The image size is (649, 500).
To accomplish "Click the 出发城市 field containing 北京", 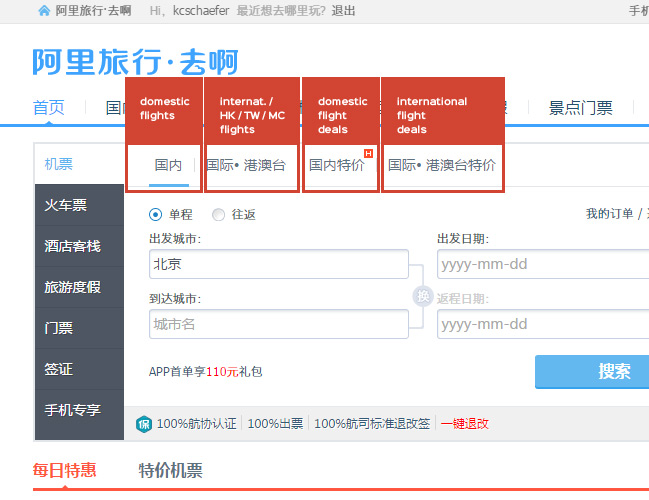I will point(279,264).
